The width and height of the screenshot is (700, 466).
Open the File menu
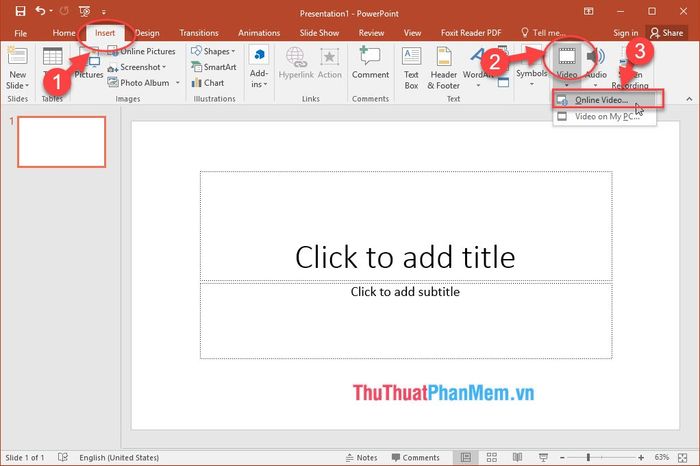tap(20, 33)
